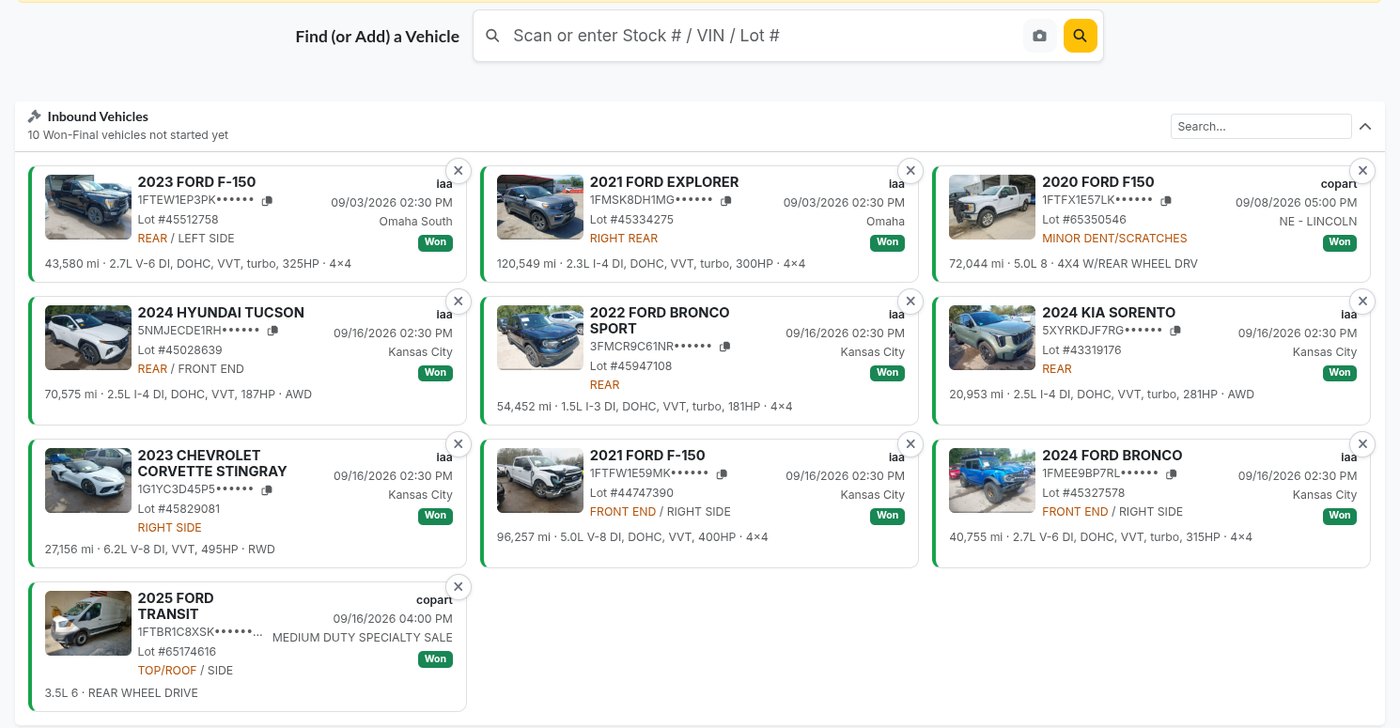Screen dimensions: 1400x728
Task: Dismiss the 2020 Ford F150 card
Action: (1362, 170)
